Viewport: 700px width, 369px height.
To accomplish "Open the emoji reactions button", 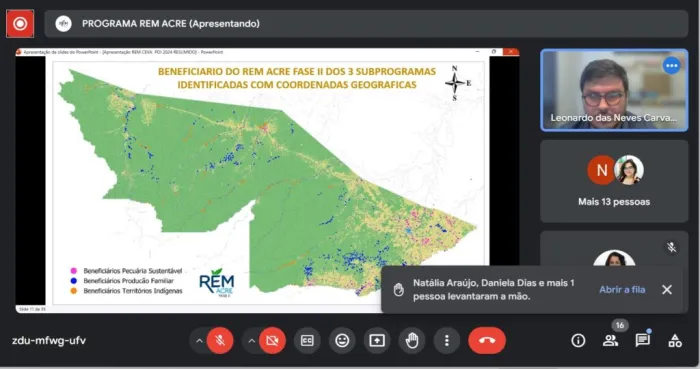I will click(x=342, y=341).
